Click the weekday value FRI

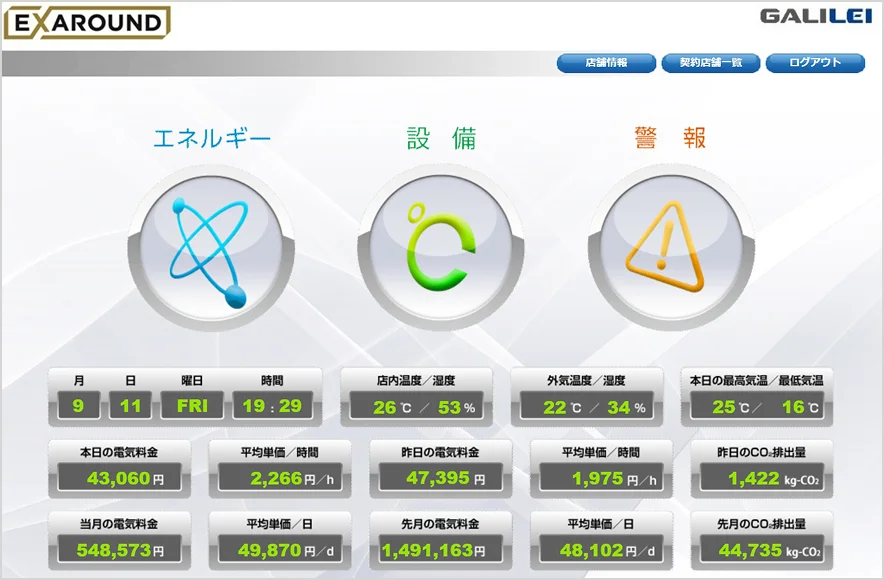click(192, 405)
